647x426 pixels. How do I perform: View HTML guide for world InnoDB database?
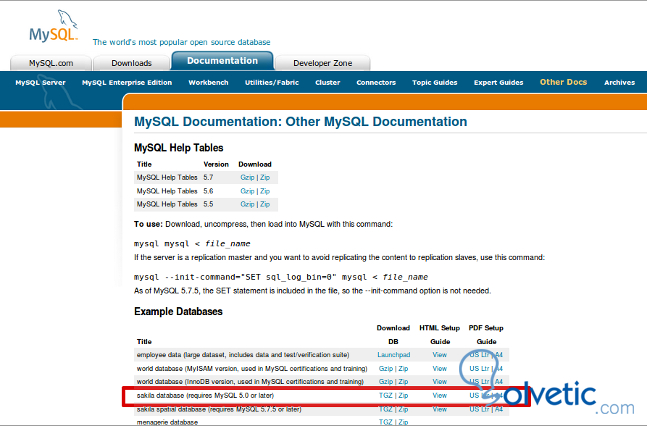pos(439,382)
